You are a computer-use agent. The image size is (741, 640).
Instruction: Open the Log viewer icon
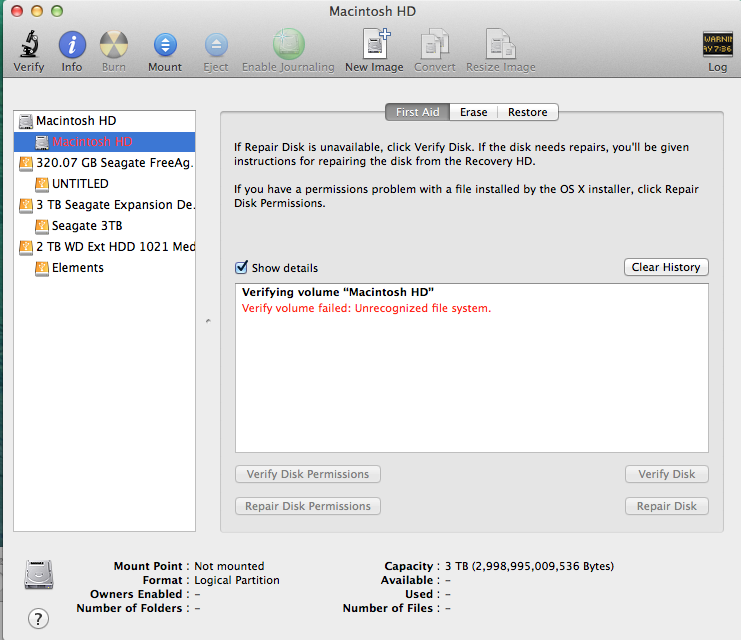coord(717,44)
